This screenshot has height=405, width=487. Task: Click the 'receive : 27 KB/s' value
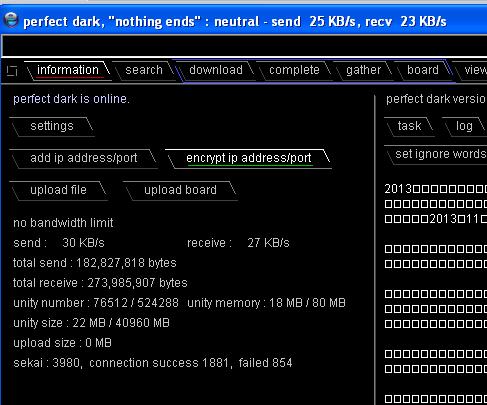coord(238,243)
